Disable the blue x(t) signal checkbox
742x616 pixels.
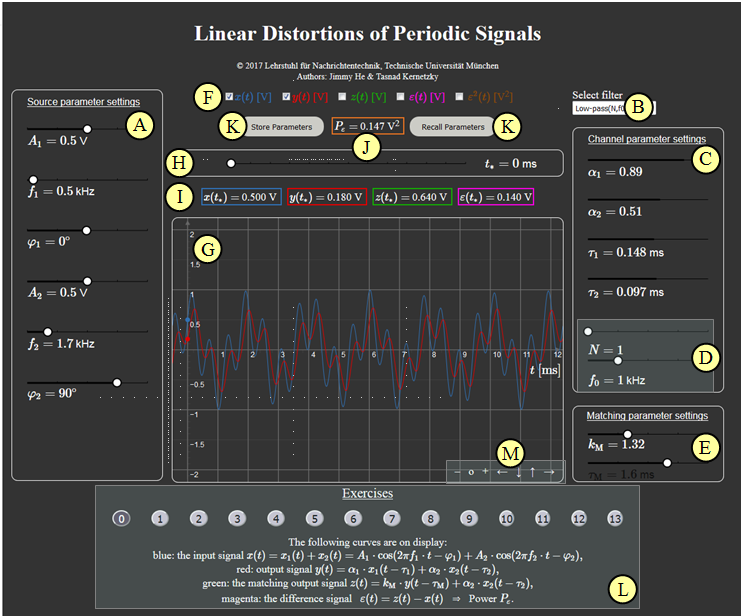point(230,97)
